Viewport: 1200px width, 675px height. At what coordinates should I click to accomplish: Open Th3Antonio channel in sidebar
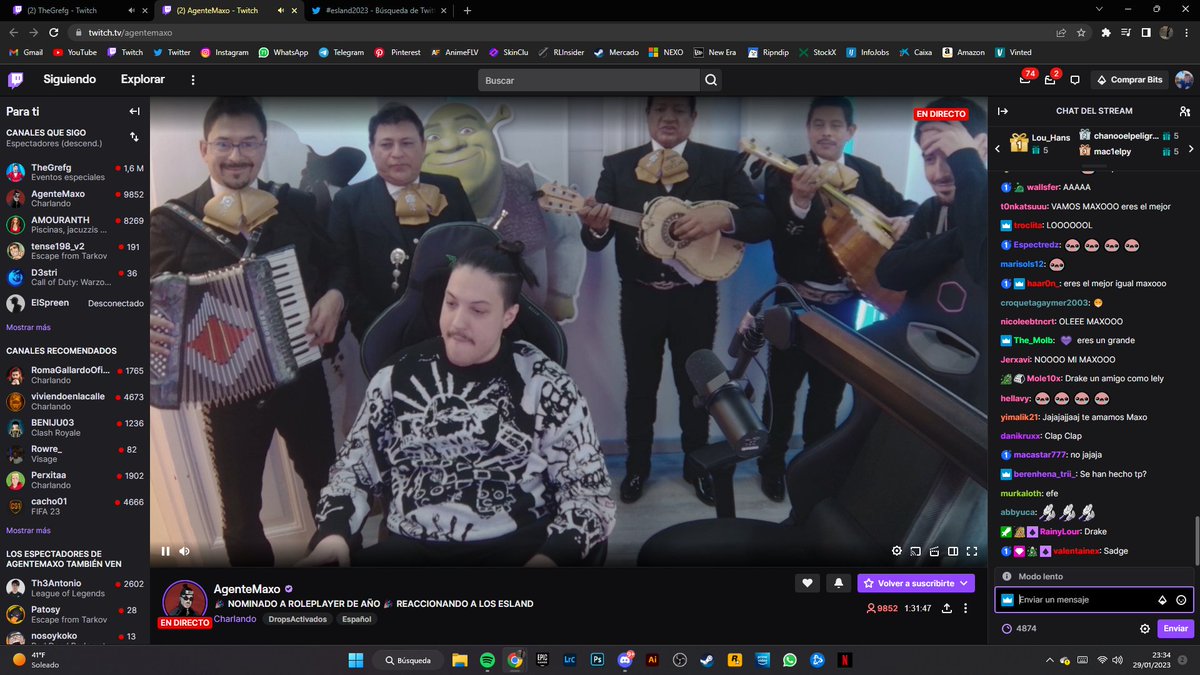coord(75,588)
